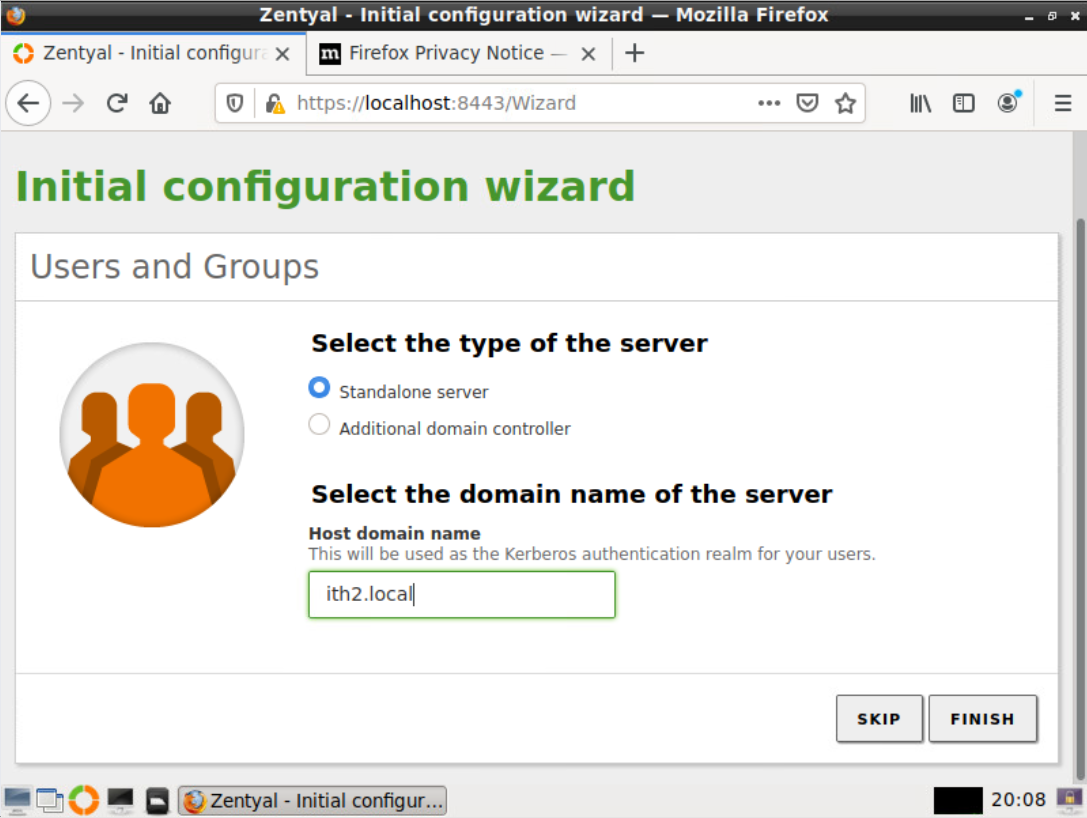Open the Firefox account profile icon
Screen dimensions: 1087x818
1008,103
